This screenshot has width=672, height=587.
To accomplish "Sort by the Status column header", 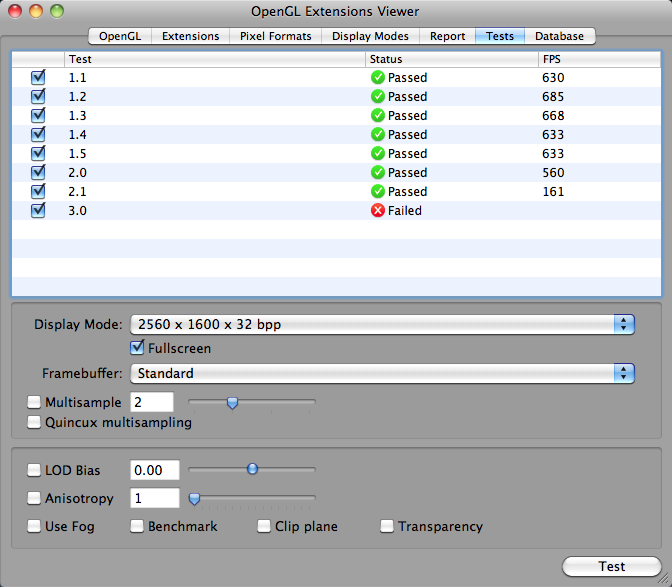I will (452, 59).
